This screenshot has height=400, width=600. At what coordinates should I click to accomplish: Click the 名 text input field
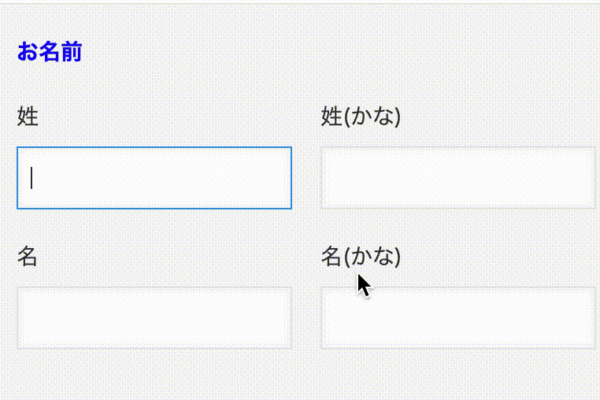pyautogui.click(x=154, y=318)
